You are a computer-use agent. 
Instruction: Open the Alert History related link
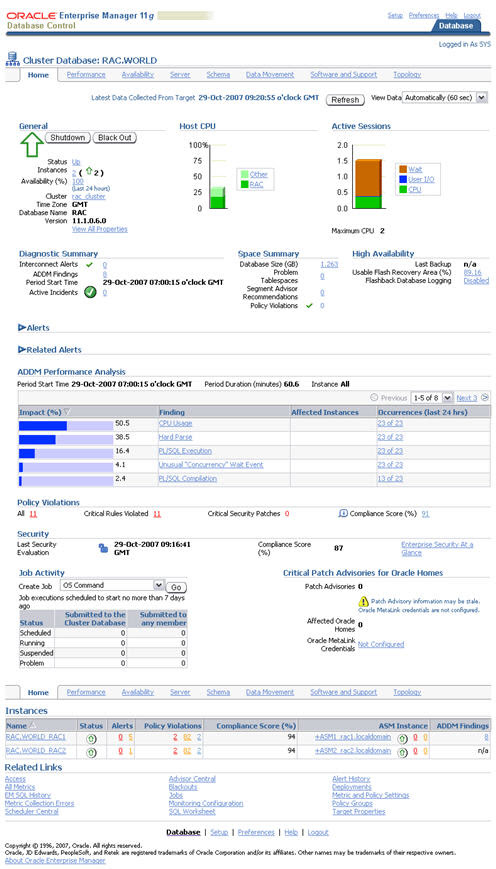[351, 779]
